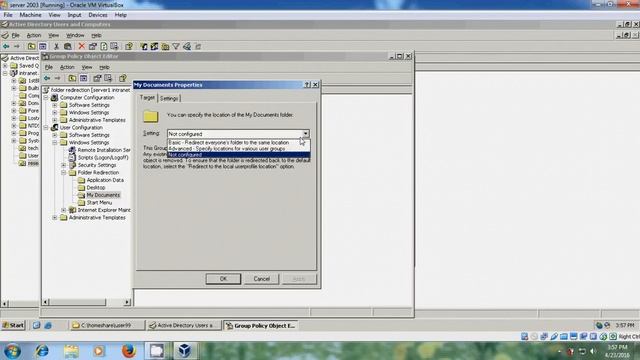Image resolution: width=640 pixels, height=360 pixels.
Task: Click Cancel in My Documents Properties
Action: [x=262, y=279]
